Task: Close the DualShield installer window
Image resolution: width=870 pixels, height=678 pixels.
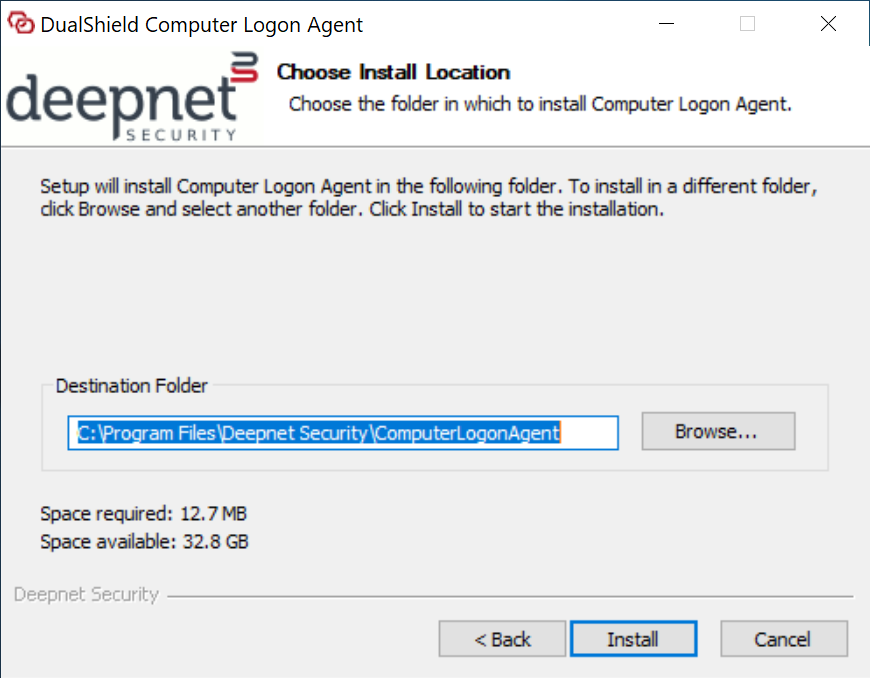Action: 828,25
